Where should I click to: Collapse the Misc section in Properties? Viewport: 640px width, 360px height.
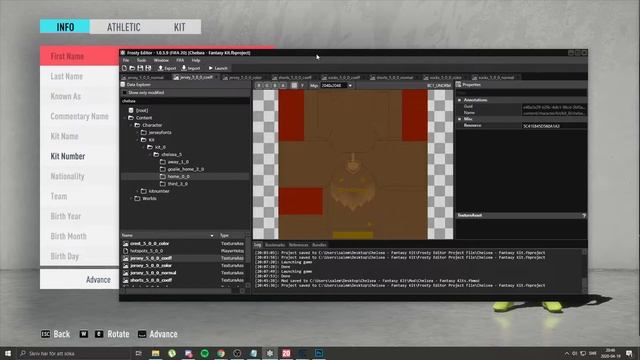459,119
